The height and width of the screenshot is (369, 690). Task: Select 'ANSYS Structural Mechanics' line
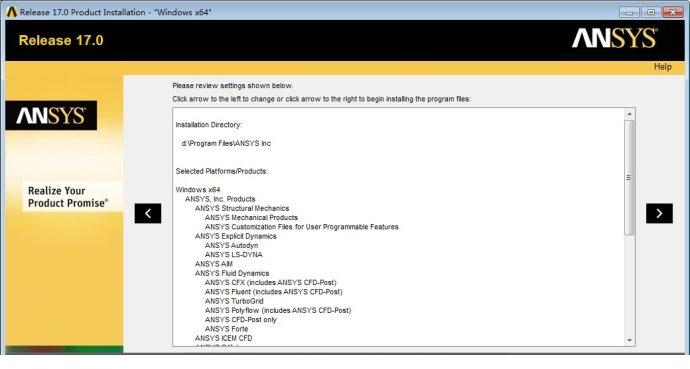(242, 208)
